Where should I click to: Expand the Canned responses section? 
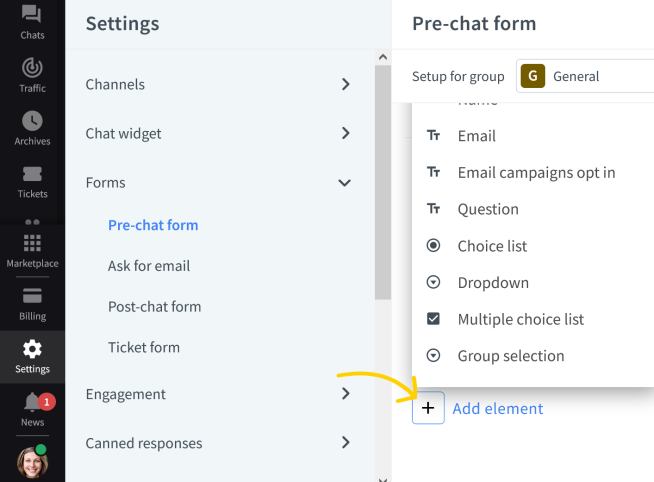[x=218, y=443]
